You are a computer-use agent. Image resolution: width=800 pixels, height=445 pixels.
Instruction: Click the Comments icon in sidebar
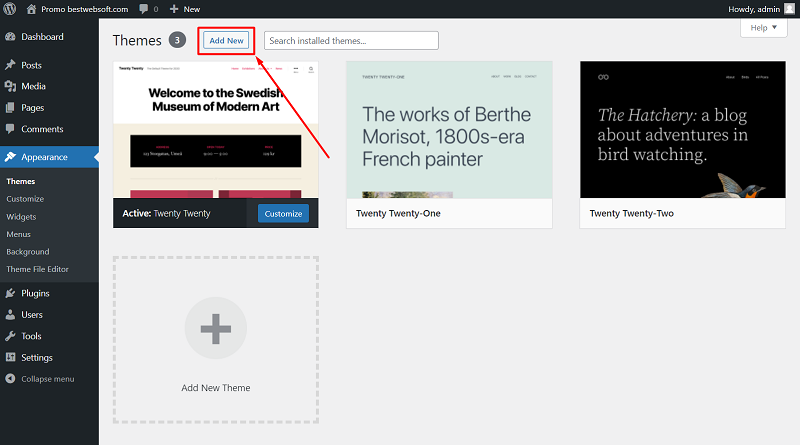tap(10, 129)
